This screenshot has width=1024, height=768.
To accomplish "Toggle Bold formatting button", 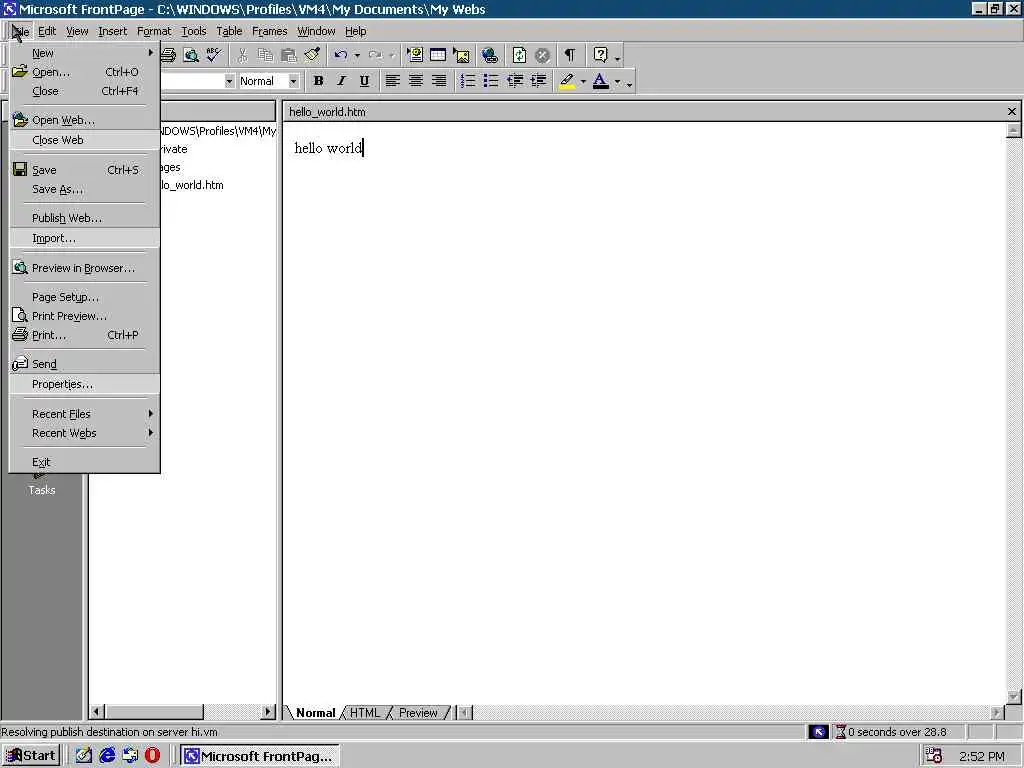I will (318, 81).
